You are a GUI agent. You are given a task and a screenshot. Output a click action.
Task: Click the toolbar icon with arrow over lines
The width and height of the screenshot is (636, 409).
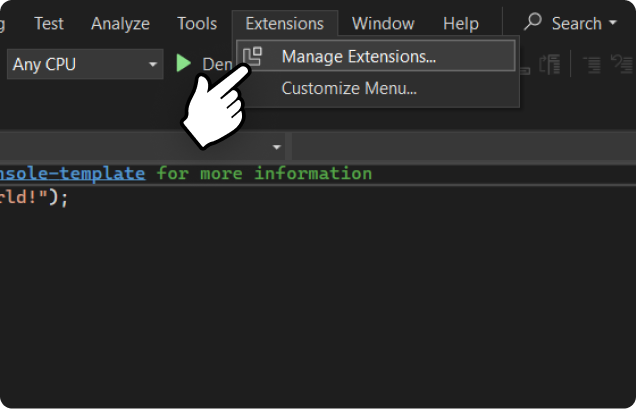(550, 65)
